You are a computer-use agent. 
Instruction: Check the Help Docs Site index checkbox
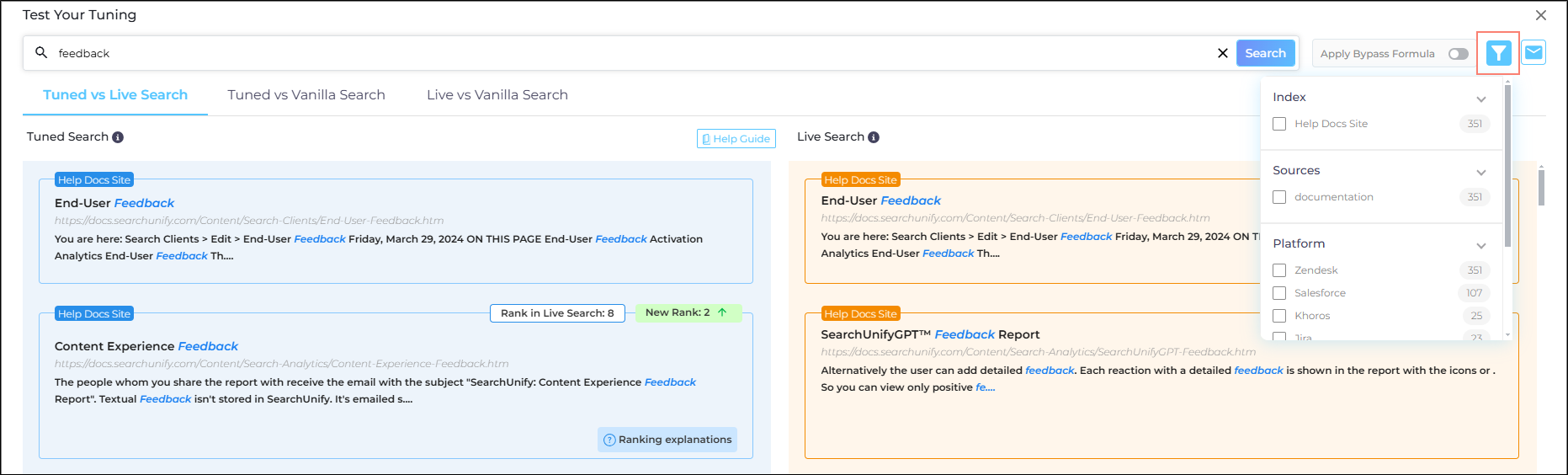click(x=1279, y=124)
